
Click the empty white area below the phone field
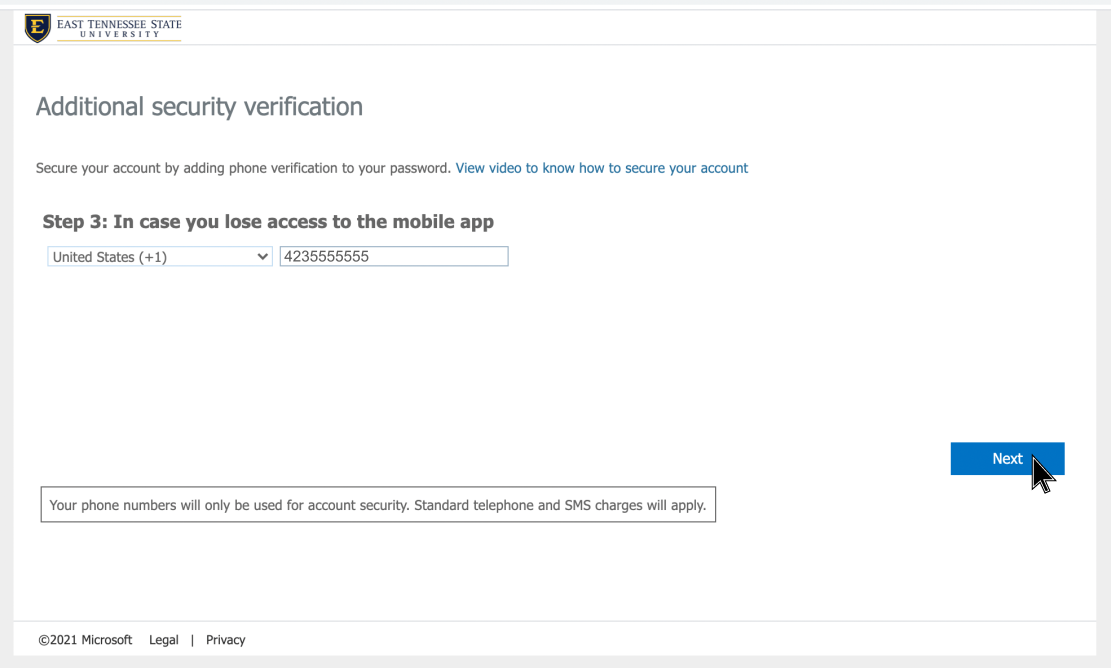coord(400,360)
